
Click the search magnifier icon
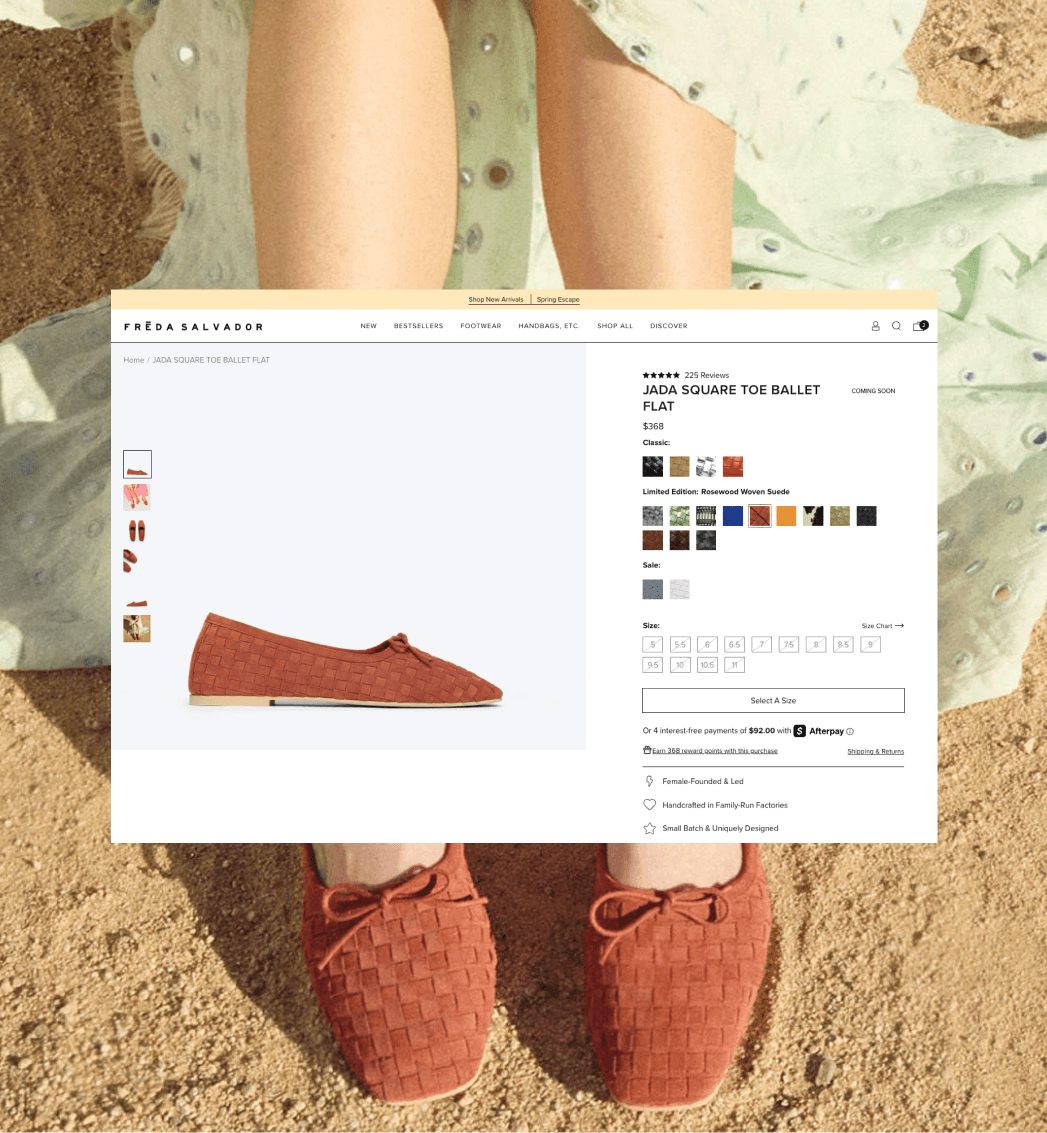coord(896,325)
